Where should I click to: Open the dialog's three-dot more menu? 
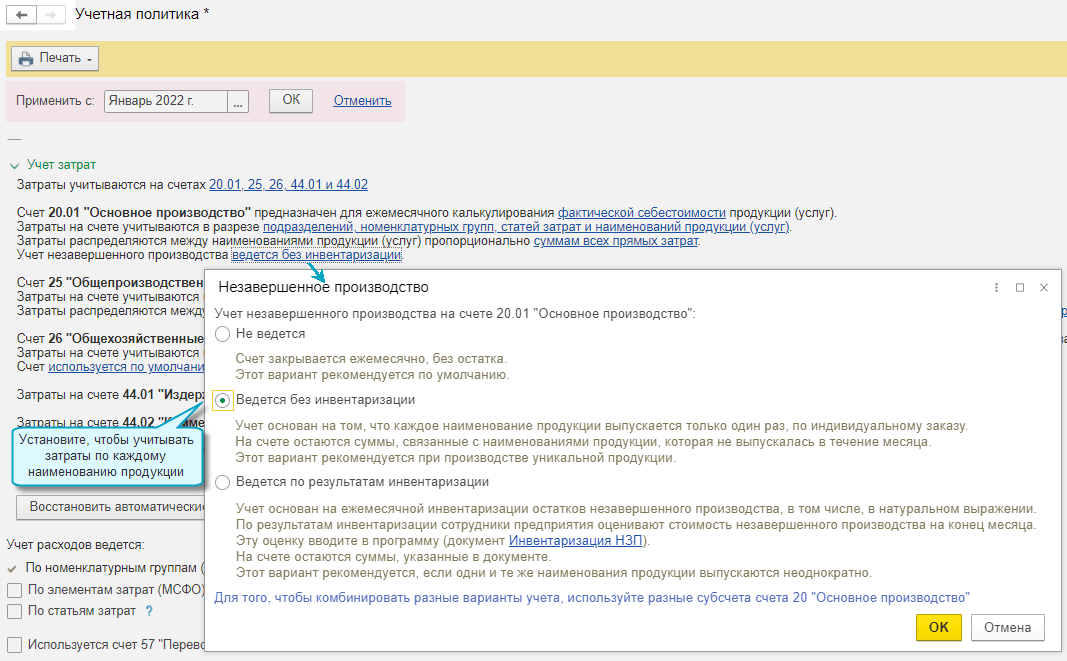click(x=996, y=287)
